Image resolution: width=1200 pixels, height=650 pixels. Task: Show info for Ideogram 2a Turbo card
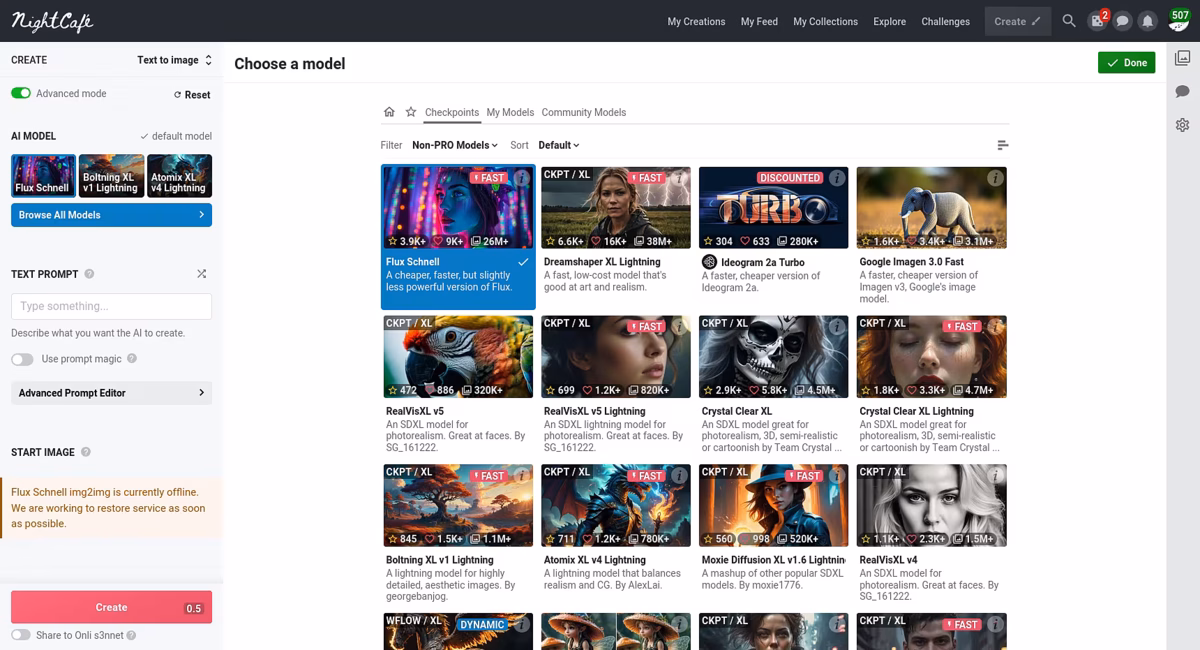pos(837,178)
